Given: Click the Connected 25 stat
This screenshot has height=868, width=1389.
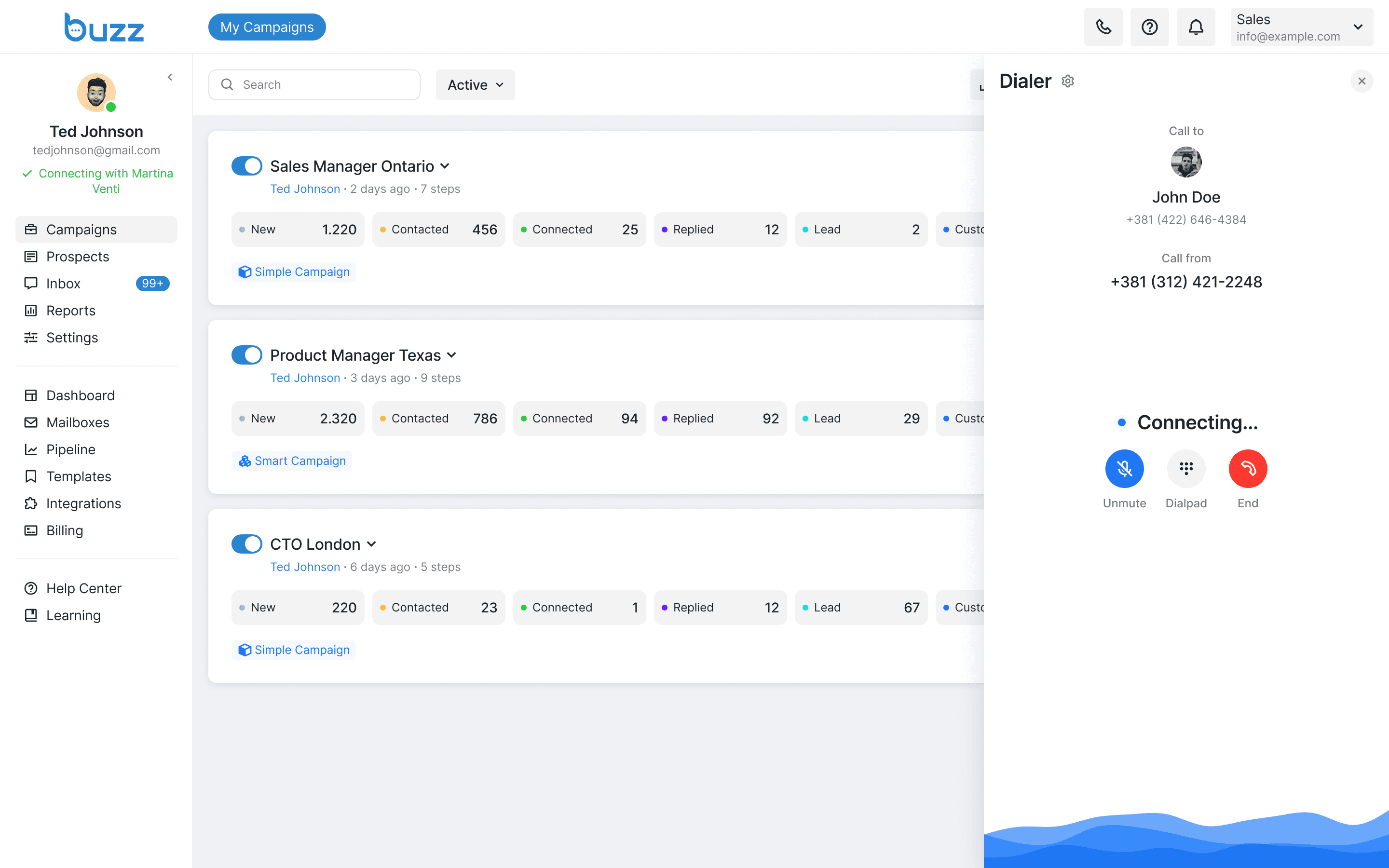Looking at the screenshot, I should point(580,230).
